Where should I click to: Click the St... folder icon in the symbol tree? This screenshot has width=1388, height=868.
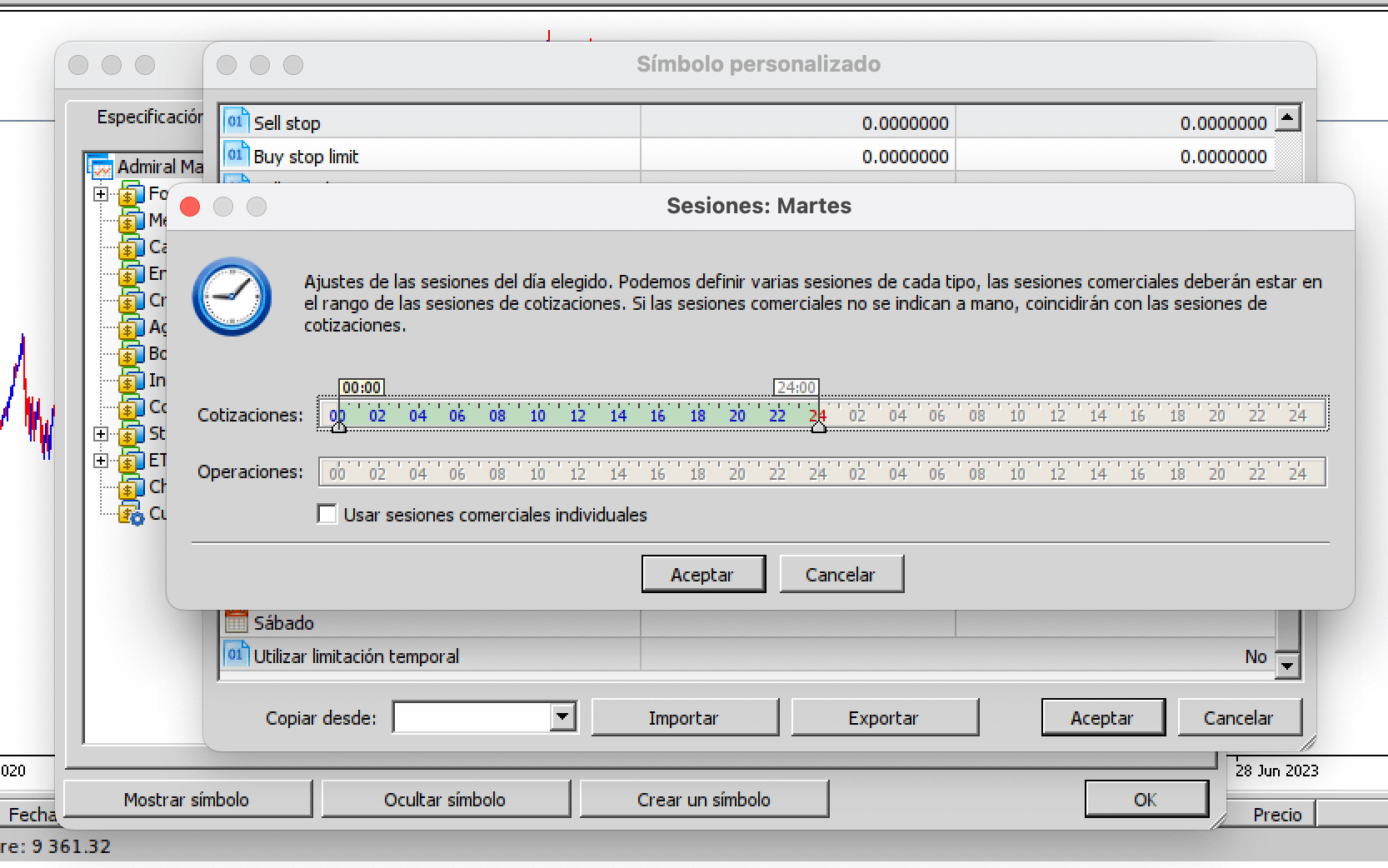click(131, 435)
